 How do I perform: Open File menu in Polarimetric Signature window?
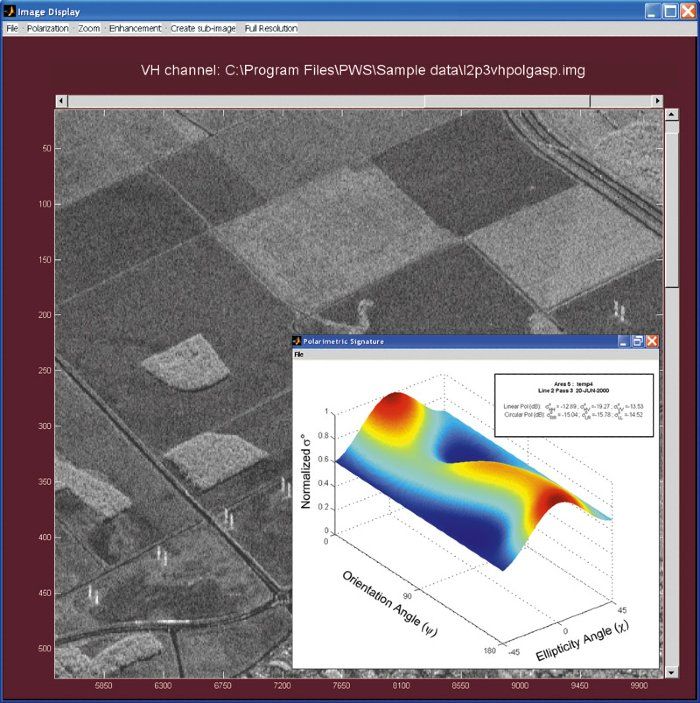click(299, 354)
